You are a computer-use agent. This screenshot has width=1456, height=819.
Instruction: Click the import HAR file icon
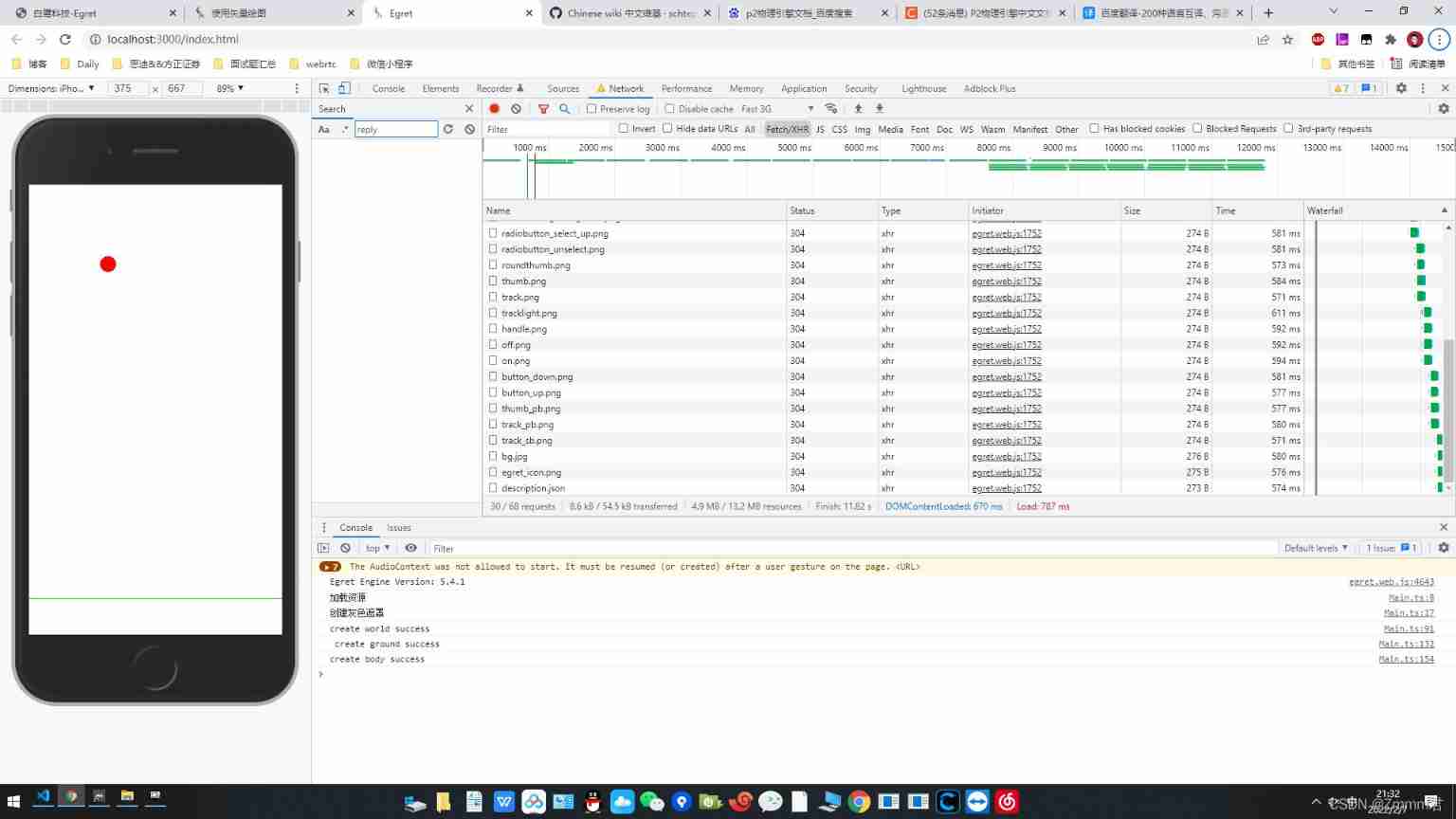click(x=858, y=109)
